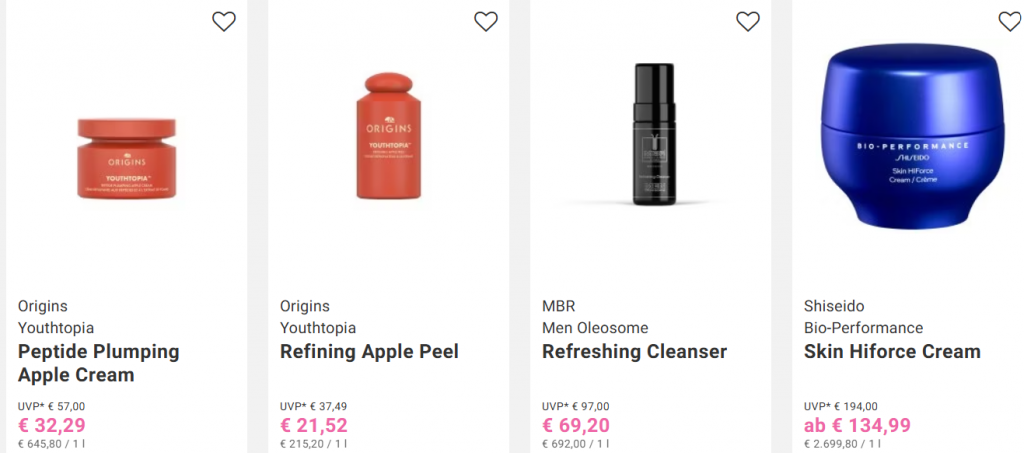Click the Shiseido brand name
The width and height of the screenshot is (1024, 453).
point(834,306)
